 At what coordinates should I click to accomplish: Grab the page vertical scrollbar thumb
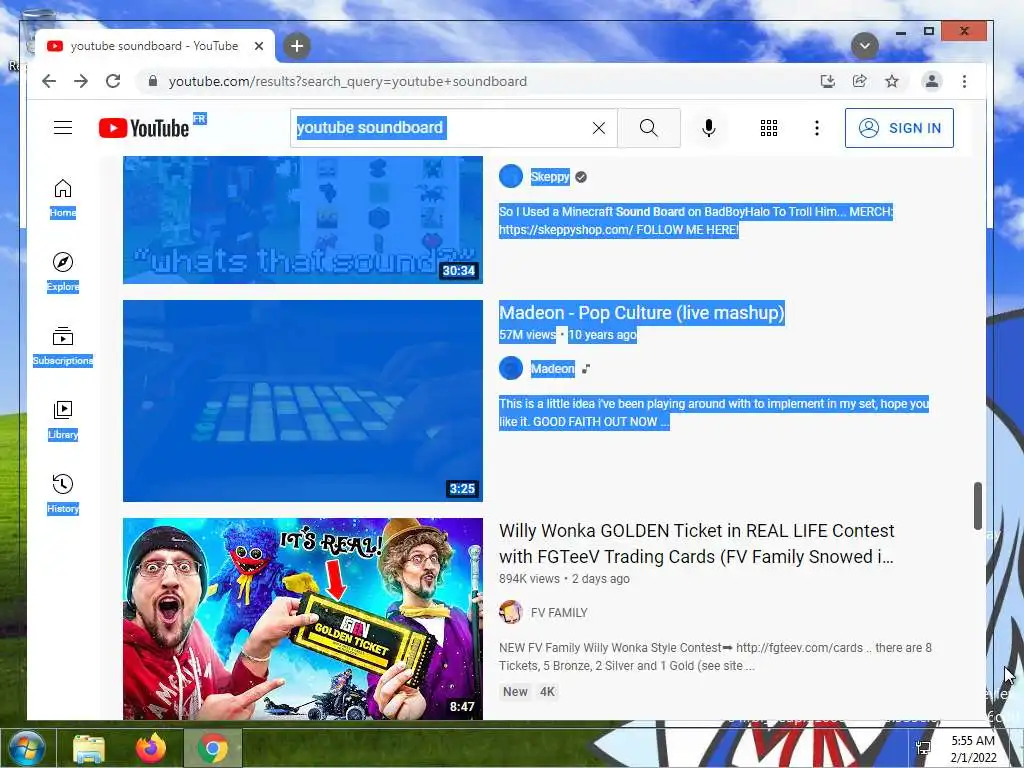point(978,506)
